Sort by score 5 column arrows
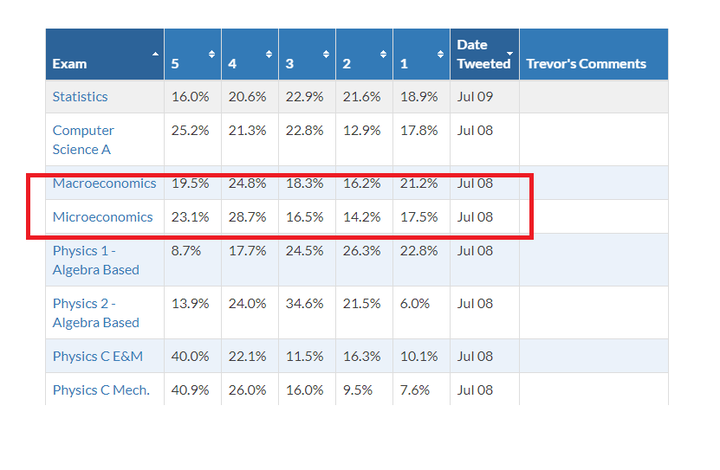Screen dimensions: 720x470 tap(211, 53)
